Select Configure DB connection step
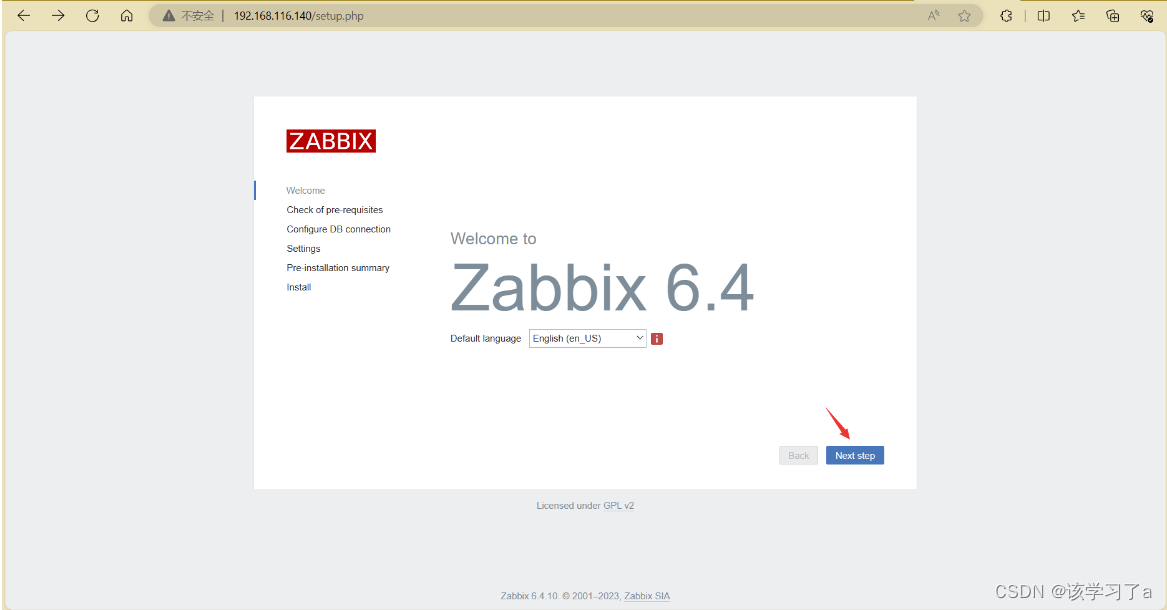Image resolution: width=1167 pixels, height=610 pixels. (x=338, y=229)
